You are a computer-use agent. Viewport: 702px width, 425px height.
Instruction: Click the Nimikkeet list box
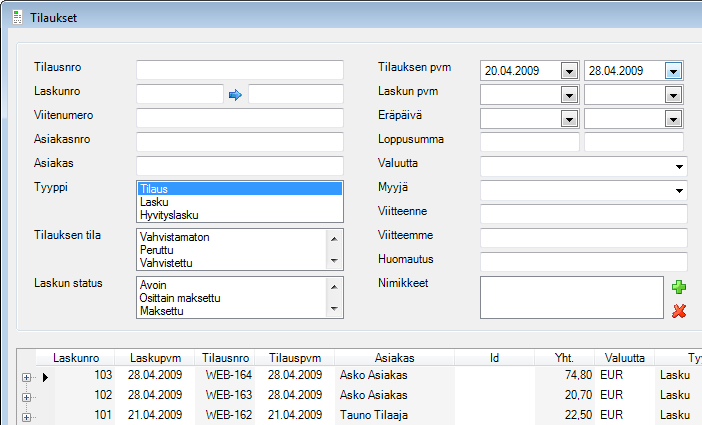[572, 297]
